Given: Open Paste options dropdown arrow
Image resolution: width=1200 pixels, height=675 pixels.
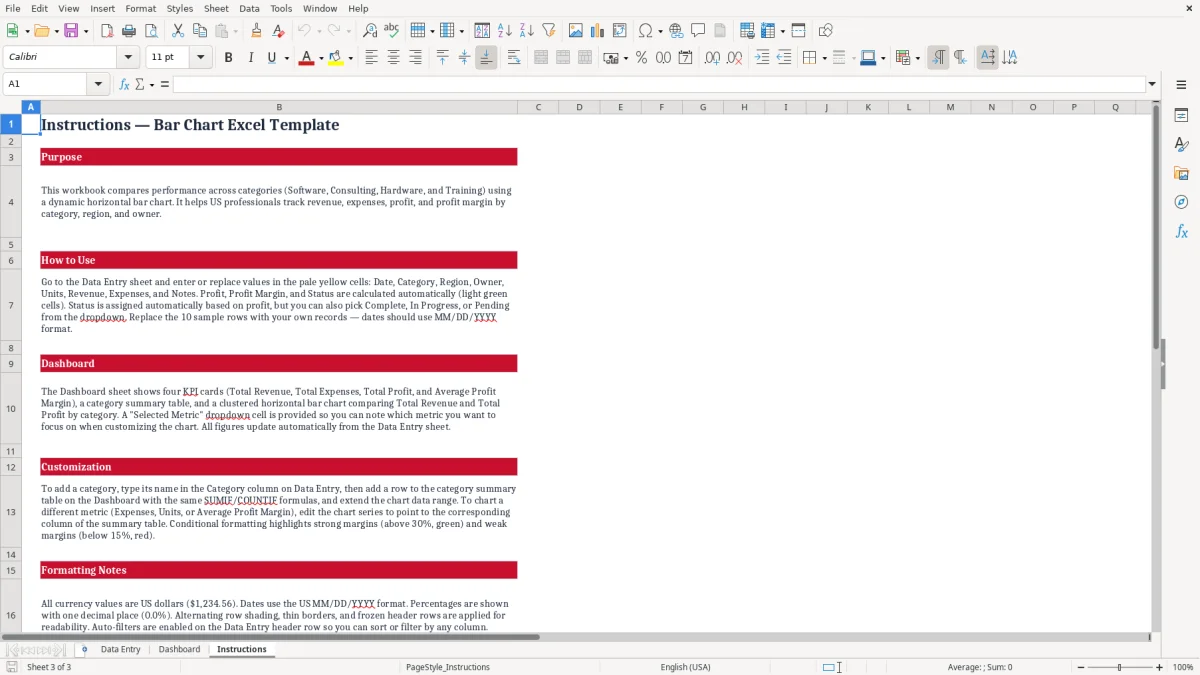Looking at the screenshot, I should pyautogui.click(x=235, y=31).
